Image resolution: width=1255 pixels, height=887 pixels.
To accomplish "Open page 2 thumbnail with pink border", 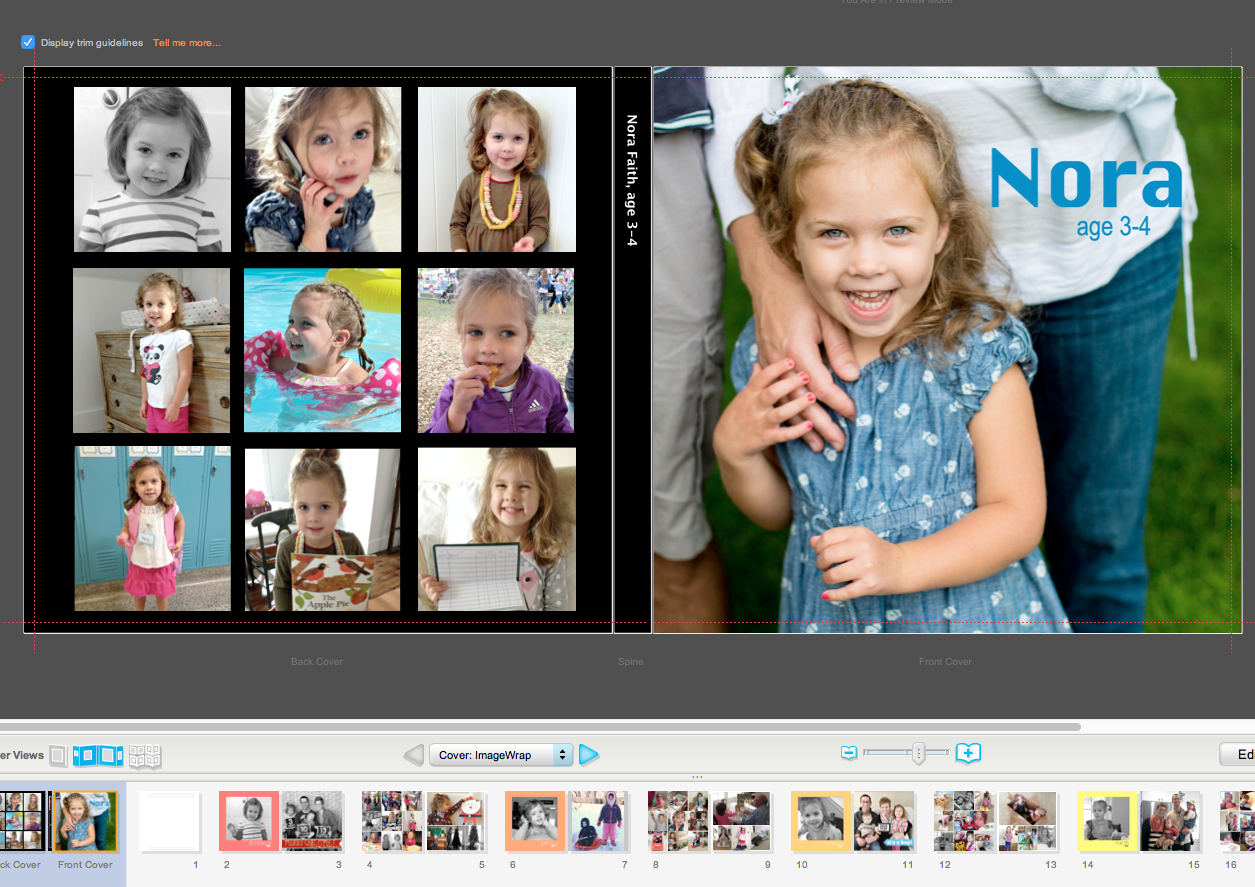I will coord(249,822).
